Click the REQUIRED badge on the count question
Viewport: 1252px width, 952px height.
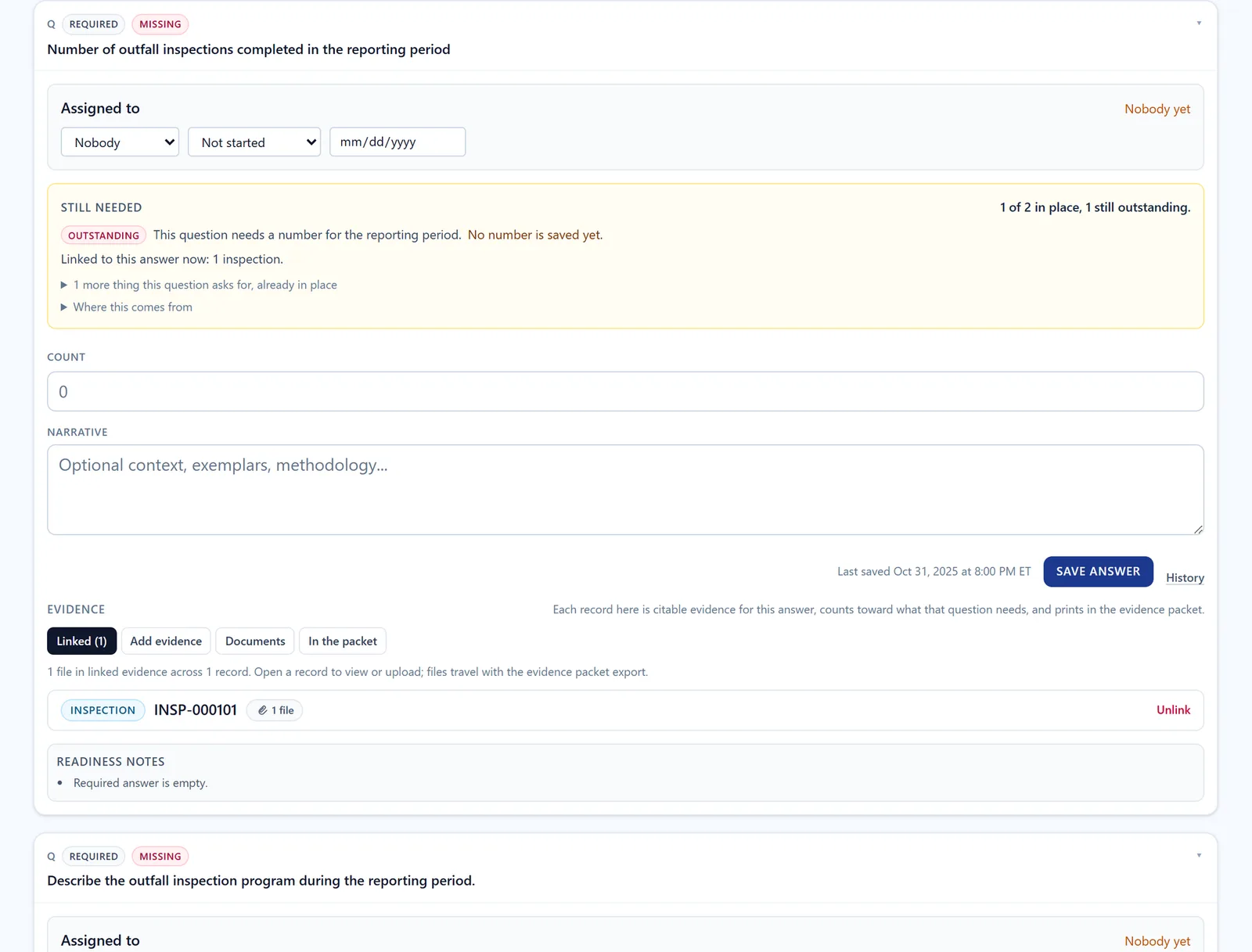tap(94, 24)
